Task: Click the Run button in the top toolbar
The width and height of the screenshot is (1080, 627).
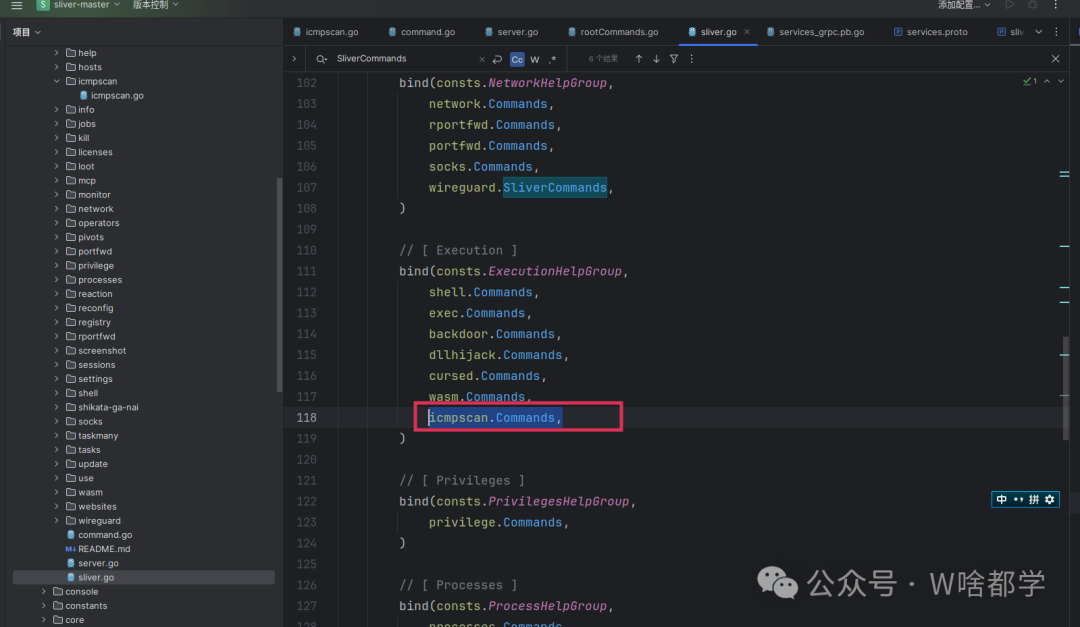Action: pos(1008,5)
